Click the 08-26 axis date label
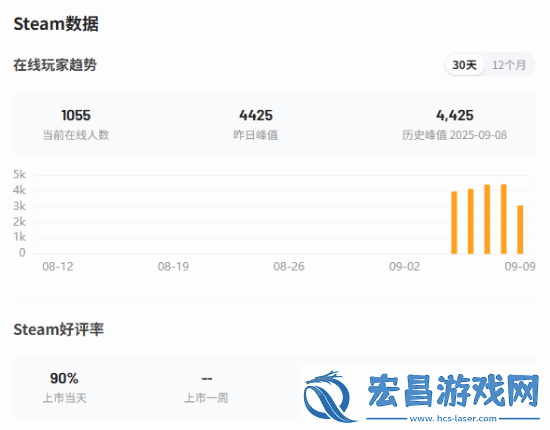Viewport: 550px width, 430px height. pyautogui.click(x=289, y=267)
